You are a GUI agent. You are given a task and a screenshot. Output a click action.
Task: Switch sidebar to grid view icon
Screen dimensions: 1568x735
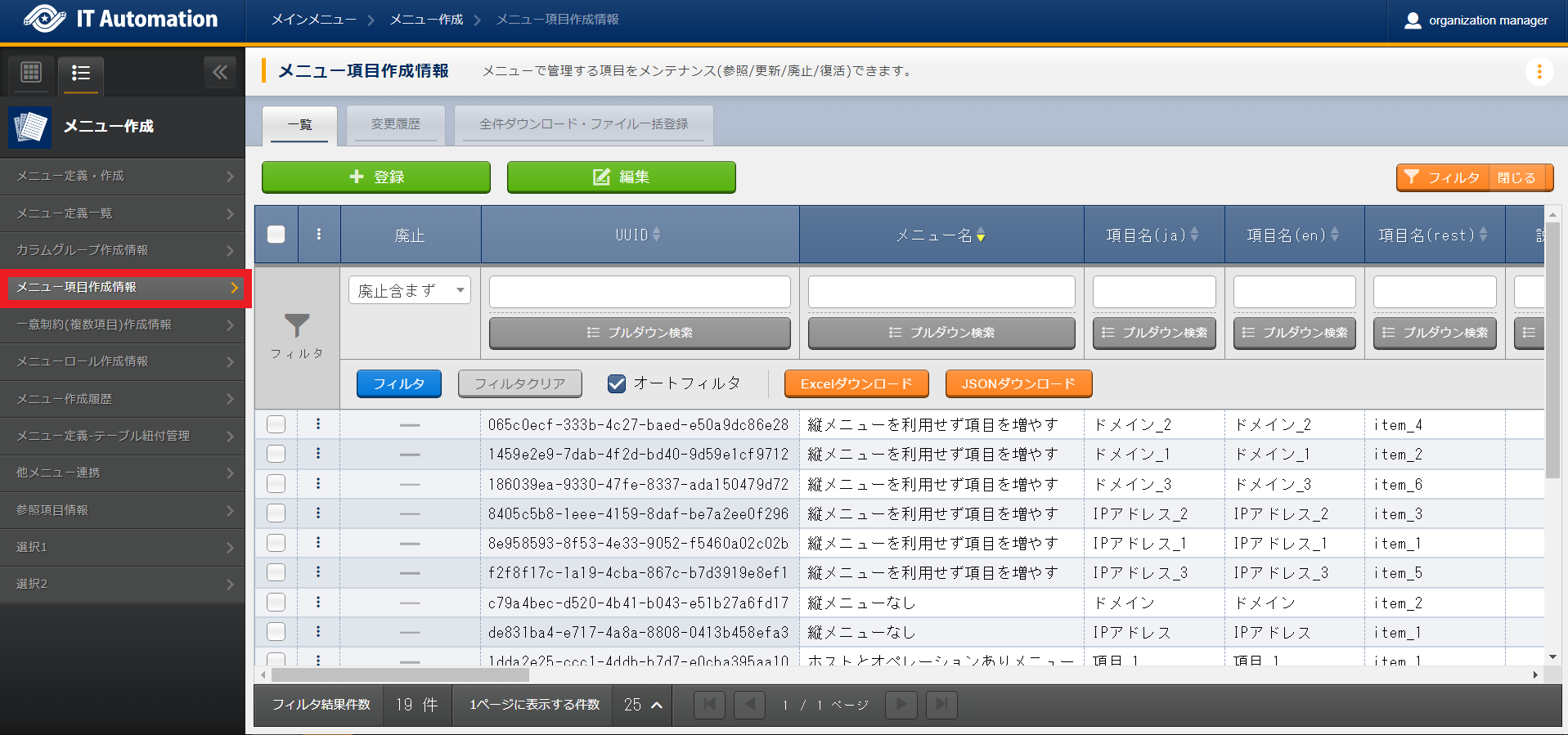point(31,73)
